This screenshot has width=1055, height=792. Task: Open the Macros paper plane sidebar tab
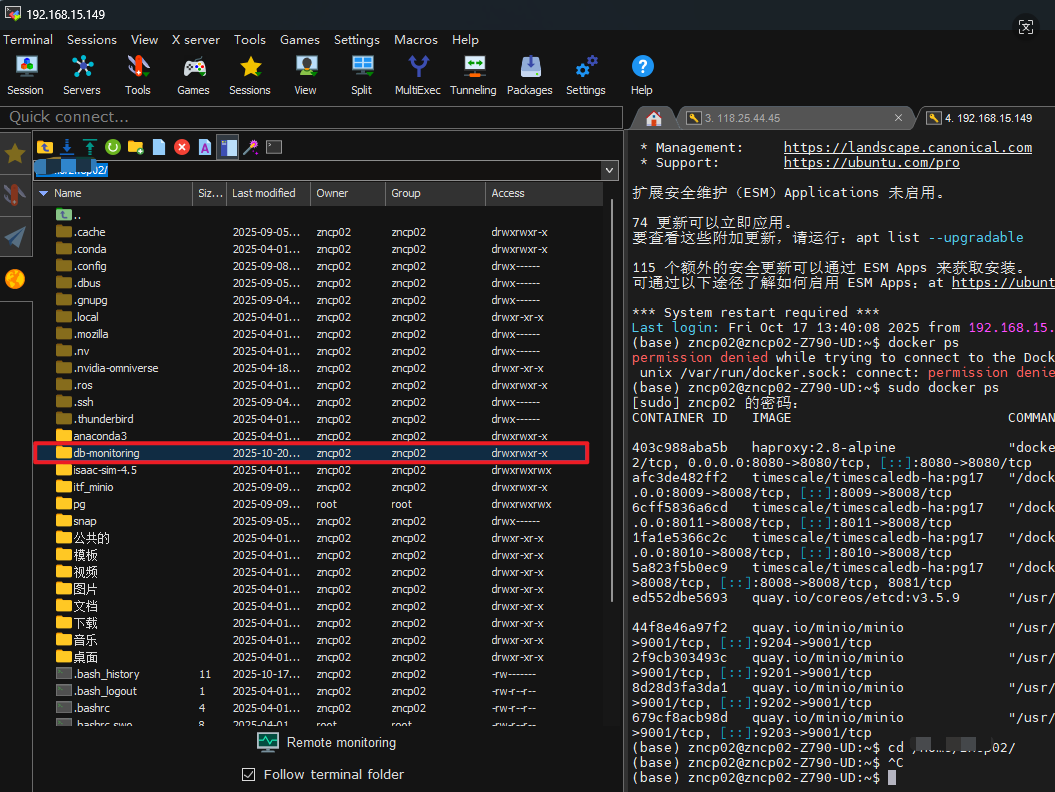(15, 237)
